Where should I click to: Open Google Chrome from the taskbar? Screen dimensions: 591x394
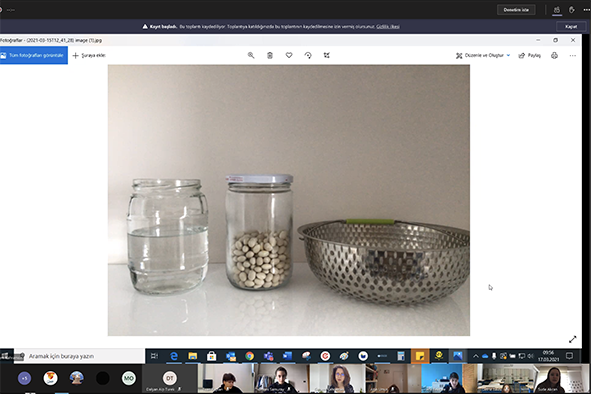coord(250,356)
